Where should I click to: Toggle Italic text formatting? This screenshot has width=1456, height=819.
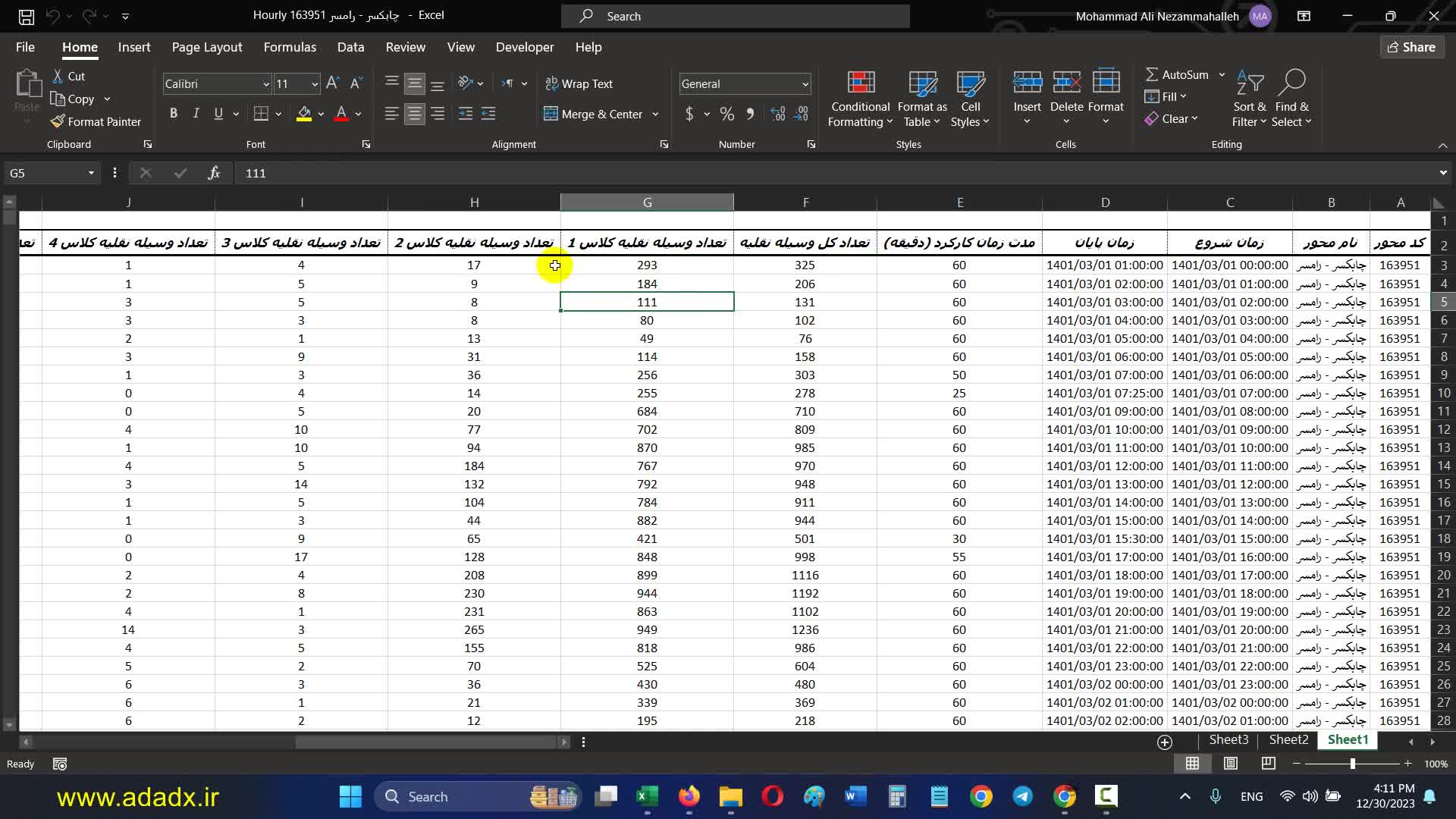[x=196, y=114]
